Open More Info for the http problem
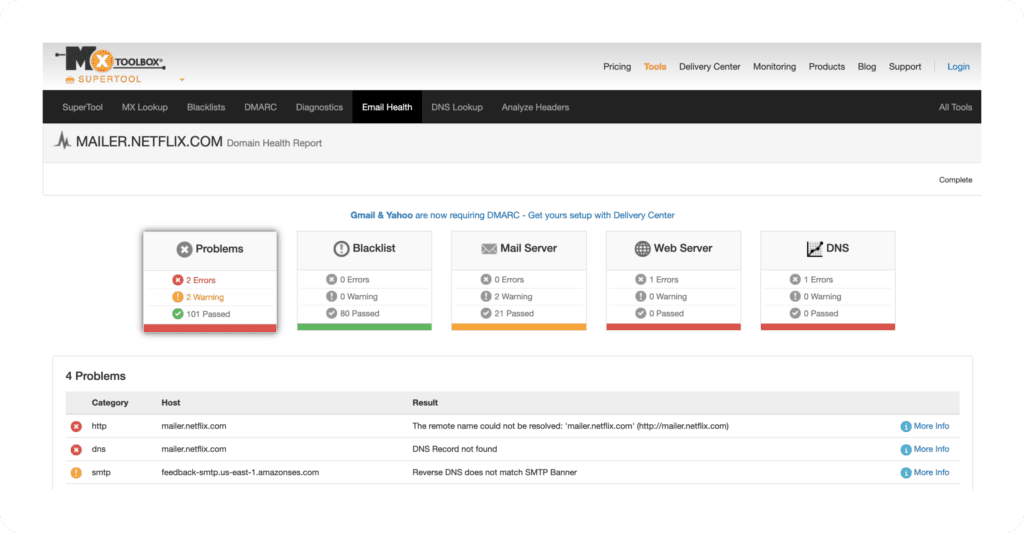 coord(924,426)
